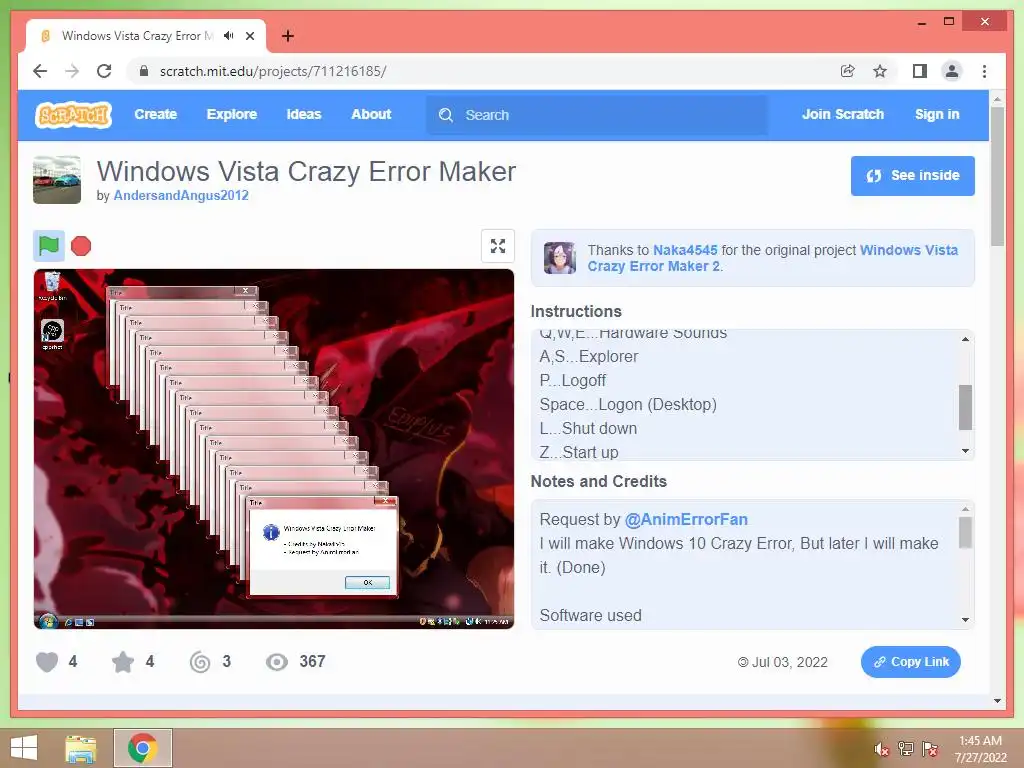Open the Chrome side panel

tap(920, 71)
